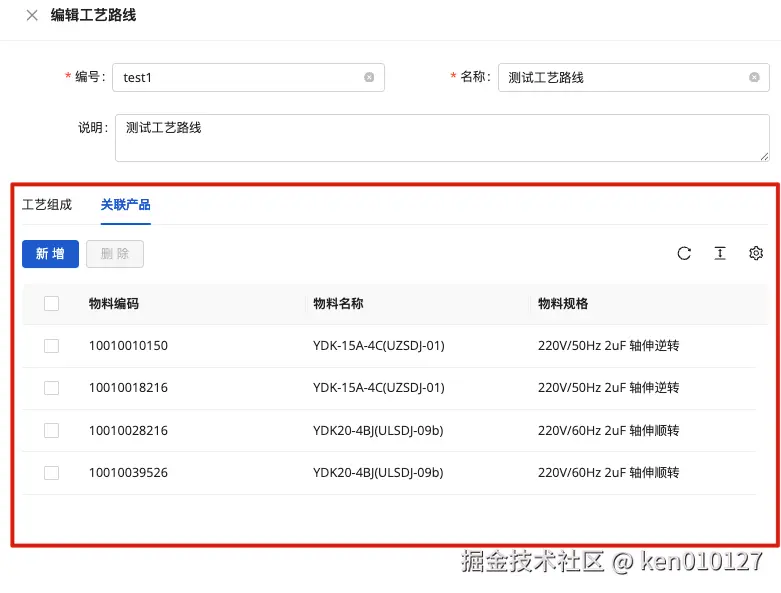Click YDK20-4BJ(ULSDJ-09b) in row 10010028216
Viewport: 781px width, 593px height.
point(378,430)
